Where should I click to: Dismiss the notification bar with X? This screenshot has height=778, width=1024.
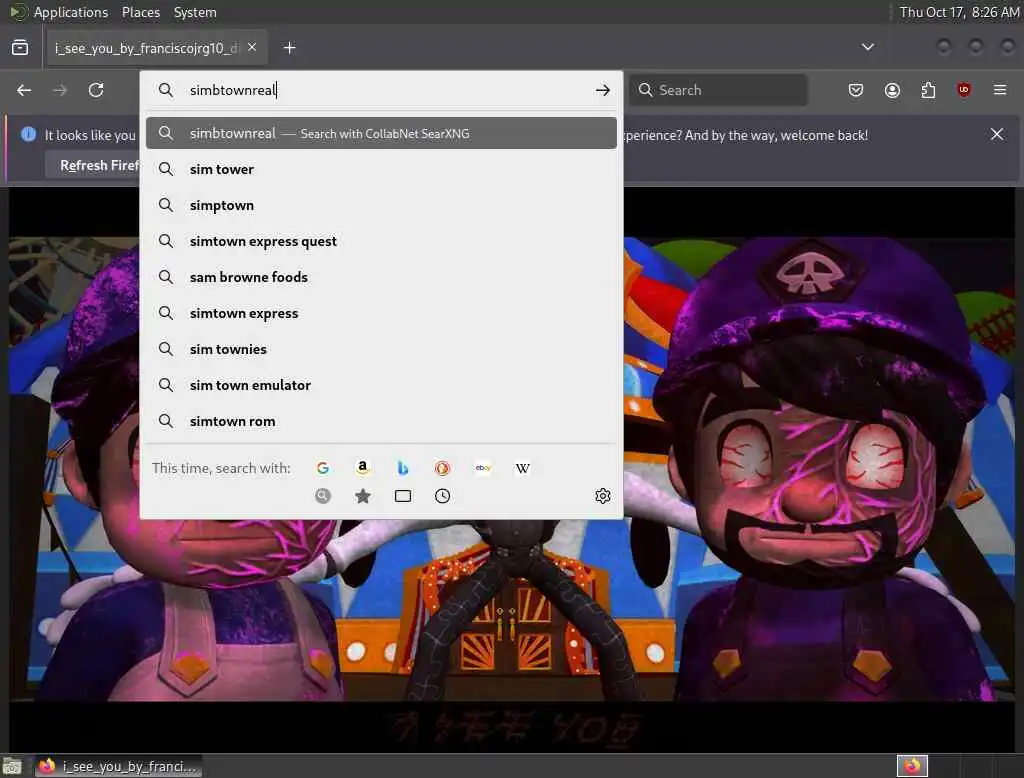997,135
